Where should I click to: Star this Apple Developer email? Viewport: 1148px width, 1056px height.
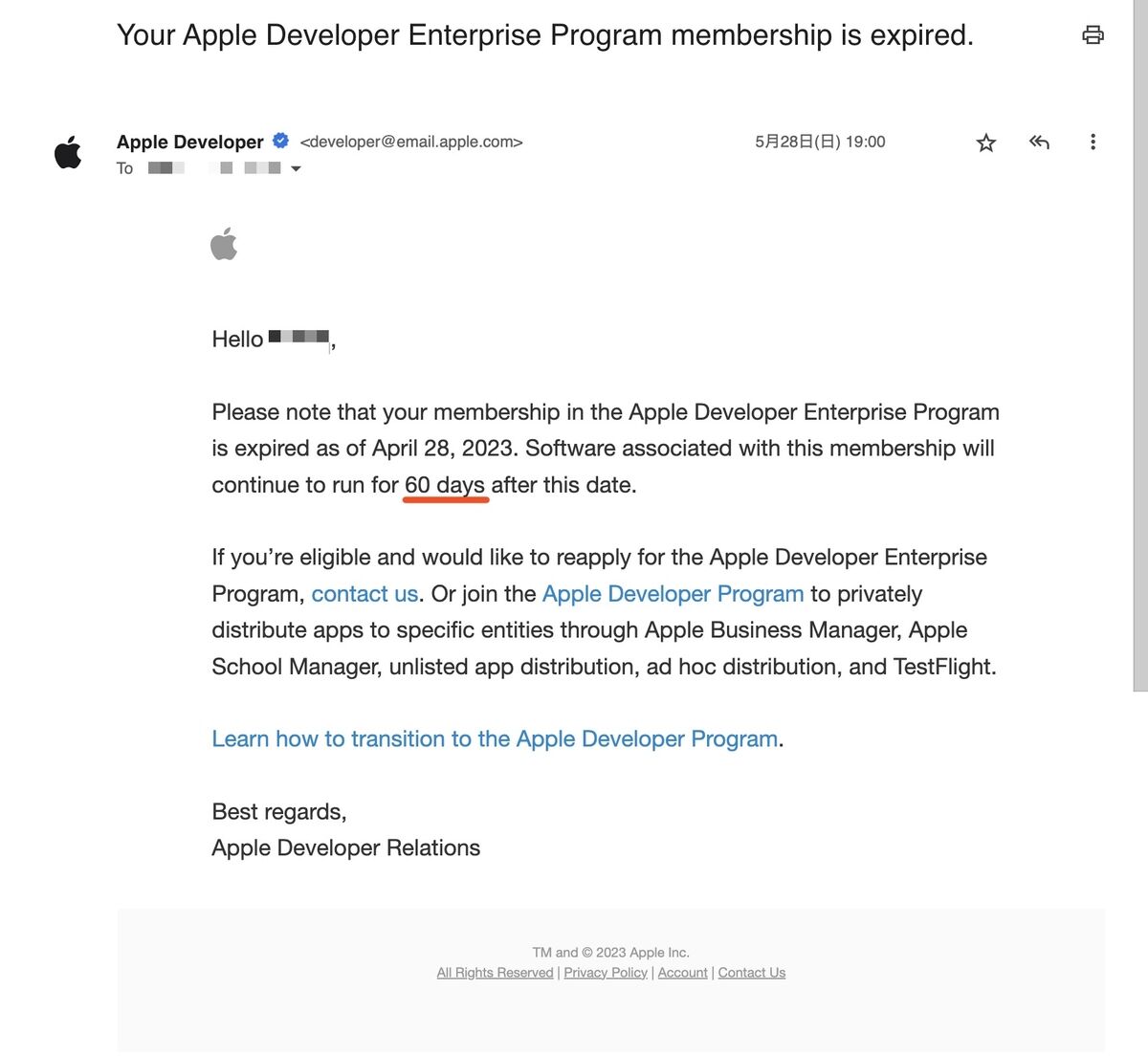tap(986, 143)
